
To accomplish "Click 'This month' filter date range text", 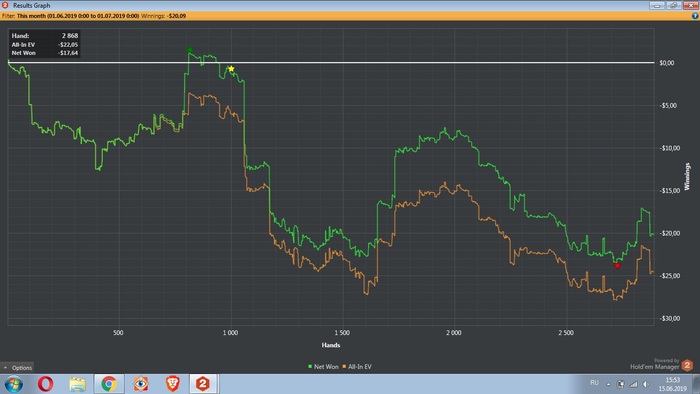I will 78,16.
